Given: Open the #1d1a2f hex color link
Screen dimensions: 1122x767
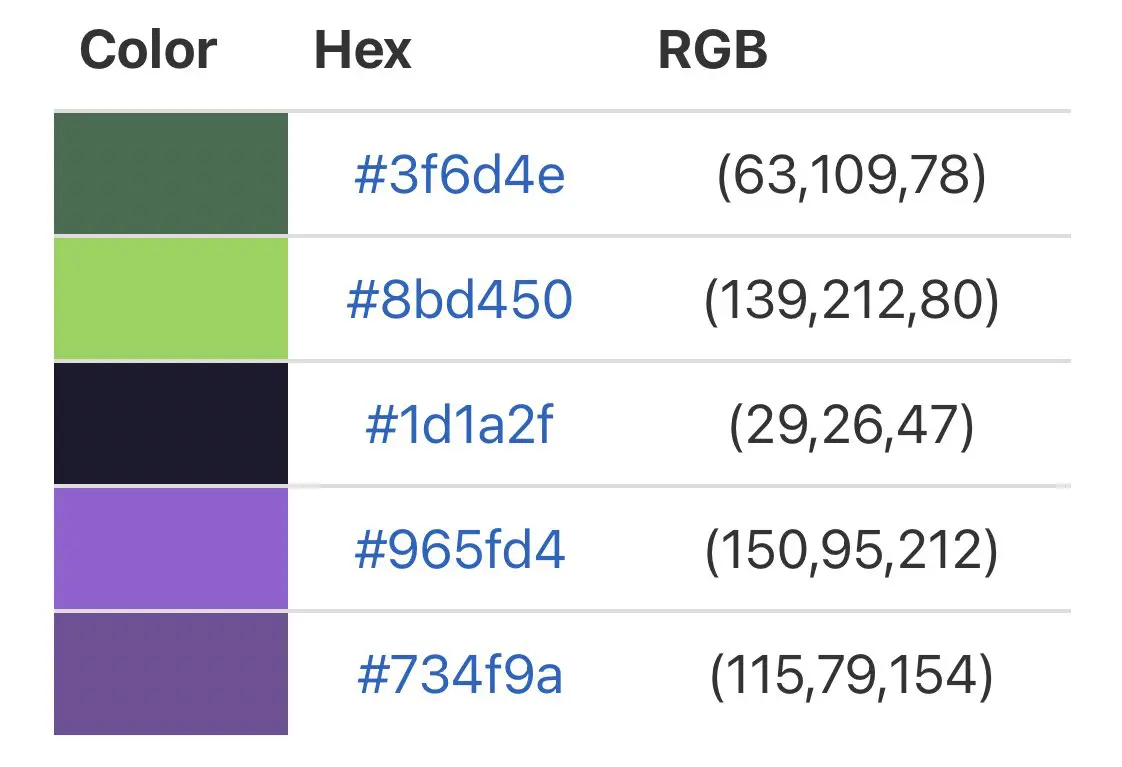Looking at the screenshot, I should pyautogui.click(x=459, y=424).
